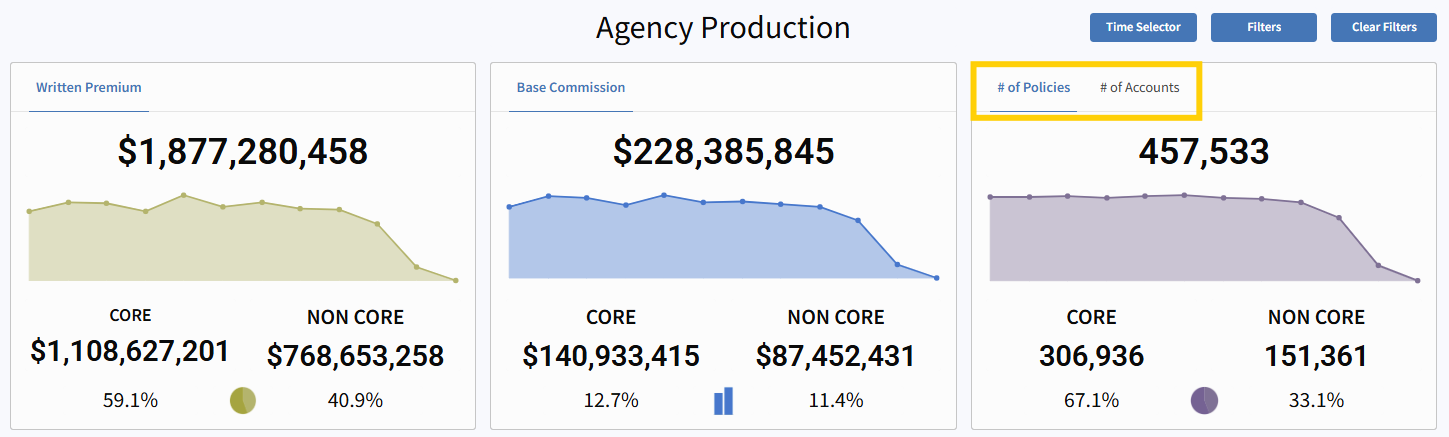This screenshot has height=437, width=1449.
Task: Click the olive pie chart icon
Action: (x=243, y=400)
